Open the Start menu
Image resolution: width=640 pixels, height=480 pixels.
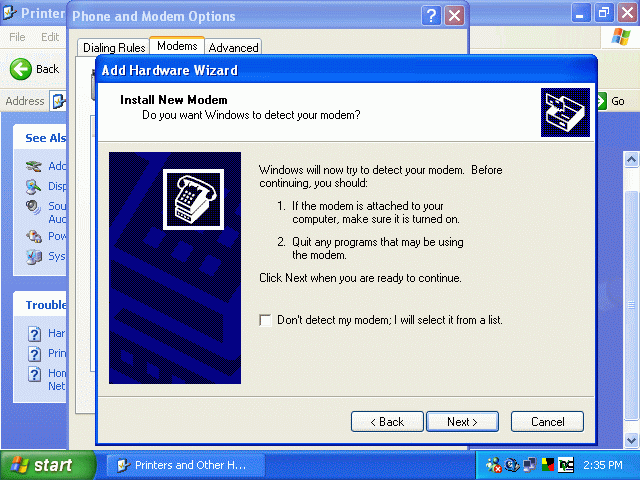47,465
